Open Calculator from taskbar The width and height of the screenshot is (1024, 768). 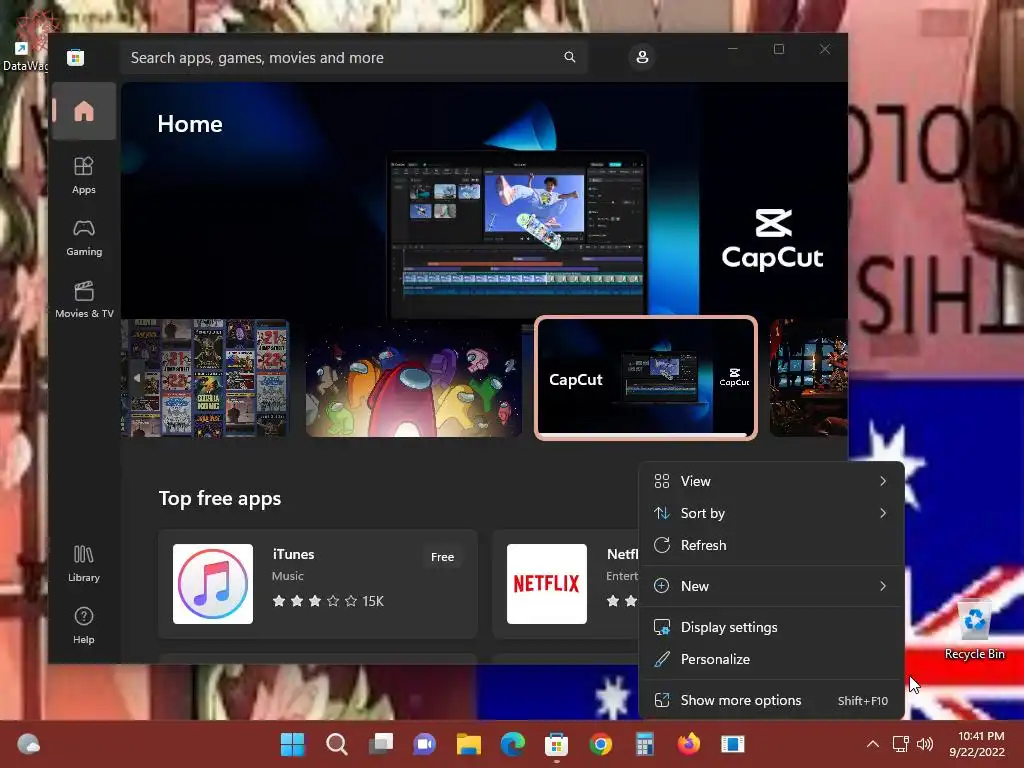[x=645, y=744]
